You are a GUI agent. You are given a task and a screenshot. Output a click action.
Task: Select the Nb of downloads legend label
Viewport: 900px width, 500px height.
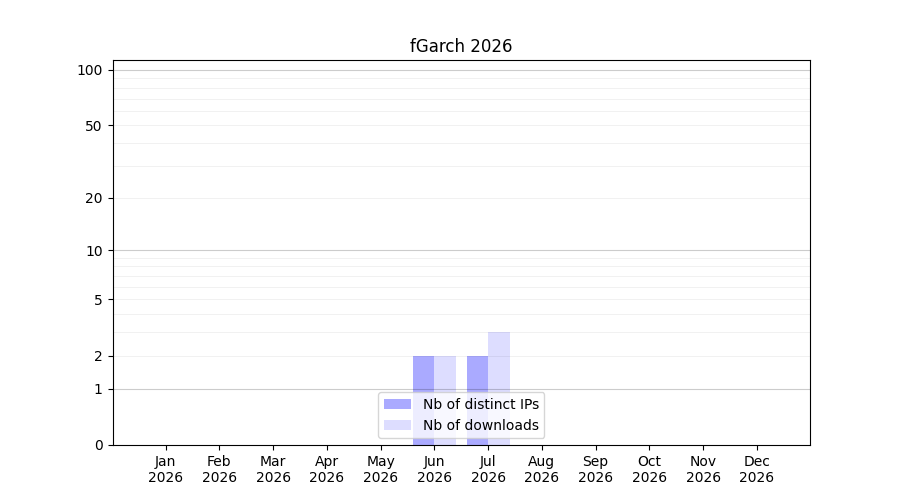pos(481,425)
